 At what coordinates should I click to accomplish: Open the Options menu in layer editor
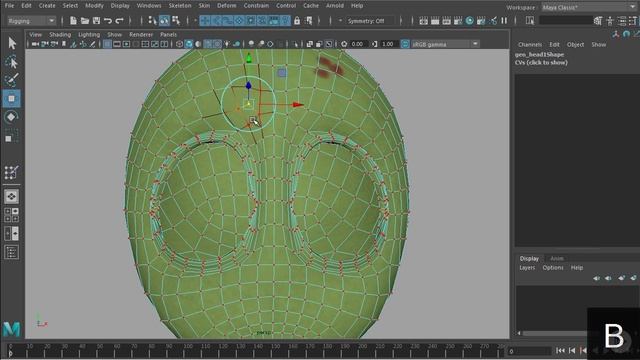(x=553, y=268)
